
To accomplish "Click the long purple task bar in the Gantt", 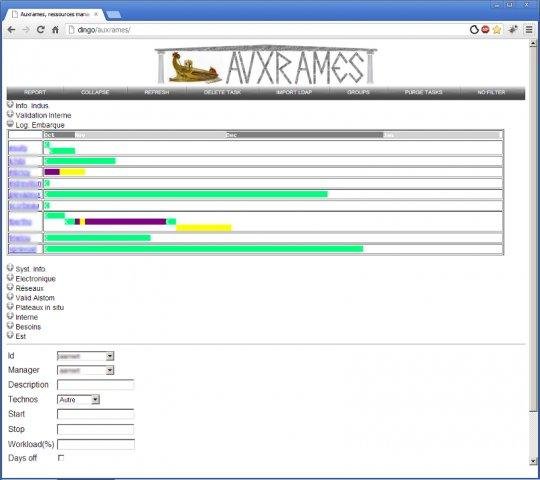I will pyautogui.click(x=126, y=221).
